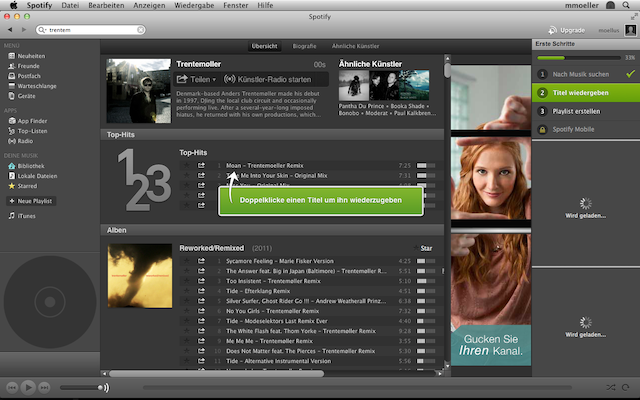The image size is (640, 400).
Task: Open Top-Listen
Action: [28, 131]
